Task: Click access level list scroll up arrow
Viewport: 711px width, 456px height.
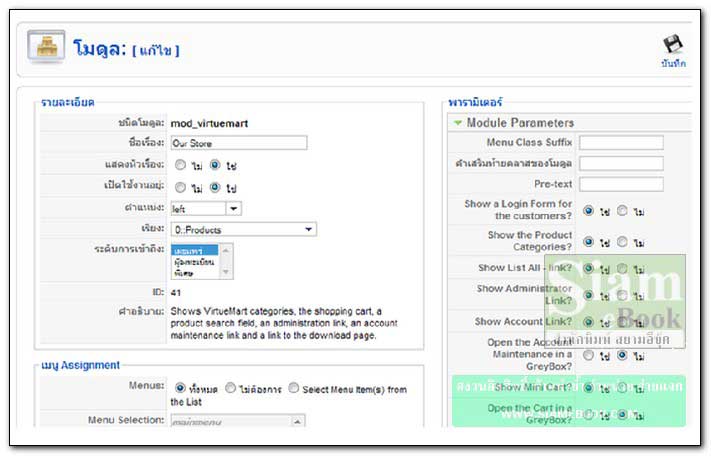Action: click(x=225, y=250)
